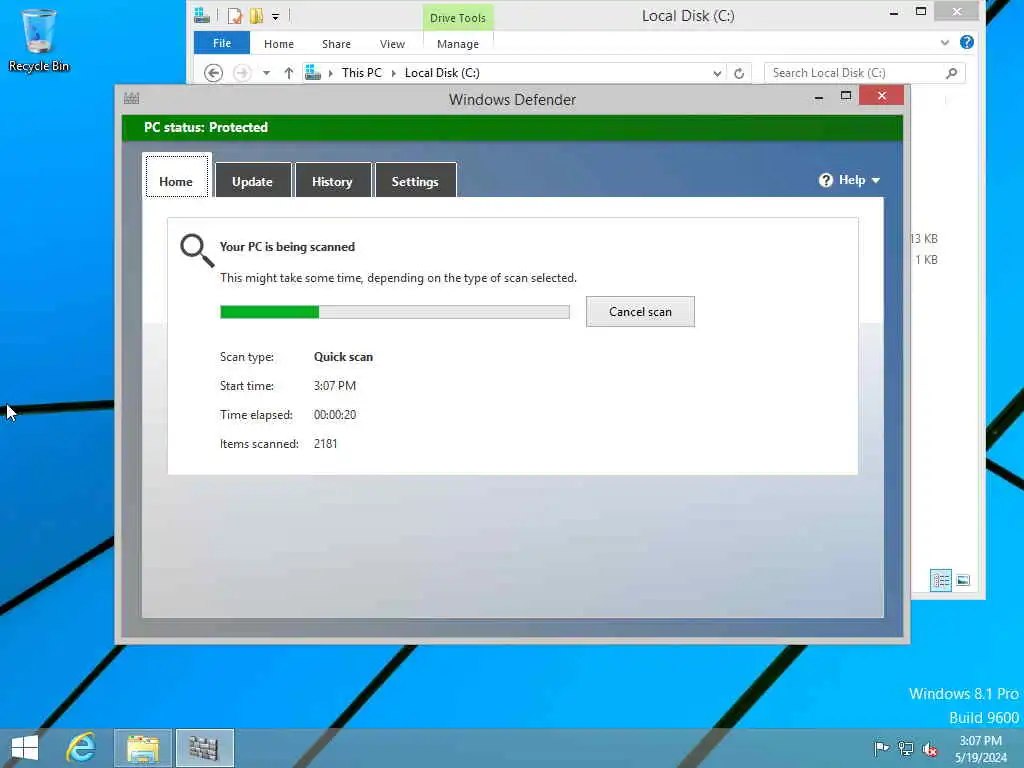Expand arrow before This PC breadcrumb
Screen dimensions: 1024x768
point(331,73)
